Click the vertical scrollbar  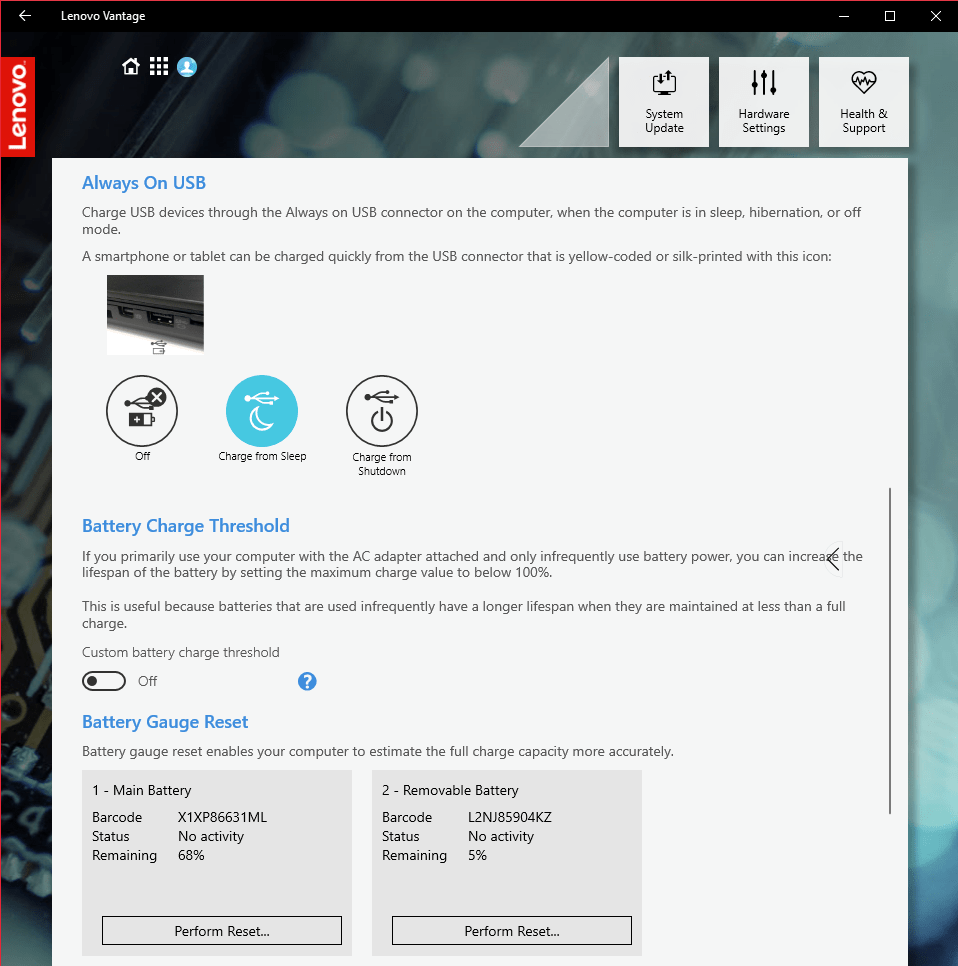[x=890, y=651]
